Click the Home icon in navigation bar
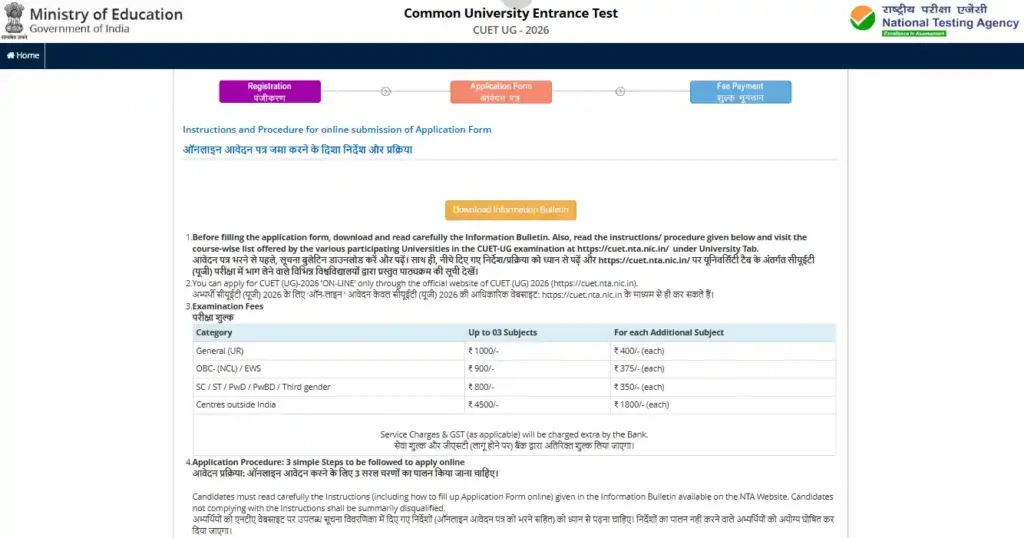 coord(11,56)
